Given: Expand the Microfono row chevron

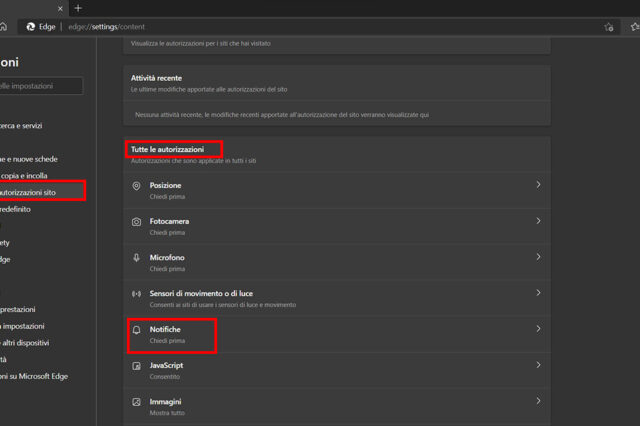Looking at the screenshot, I should coord(538,257).
